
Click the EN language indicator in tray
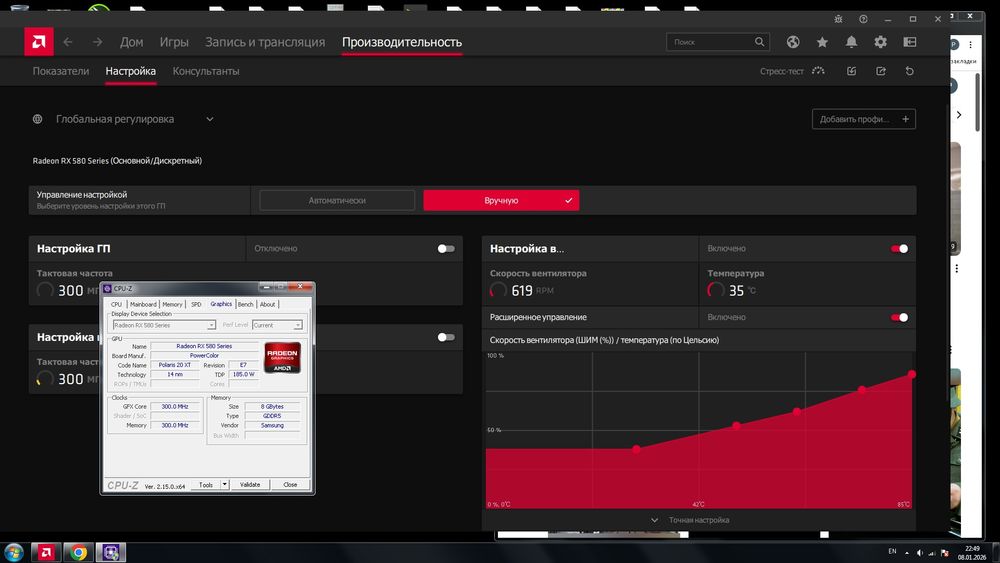(892, 552)
